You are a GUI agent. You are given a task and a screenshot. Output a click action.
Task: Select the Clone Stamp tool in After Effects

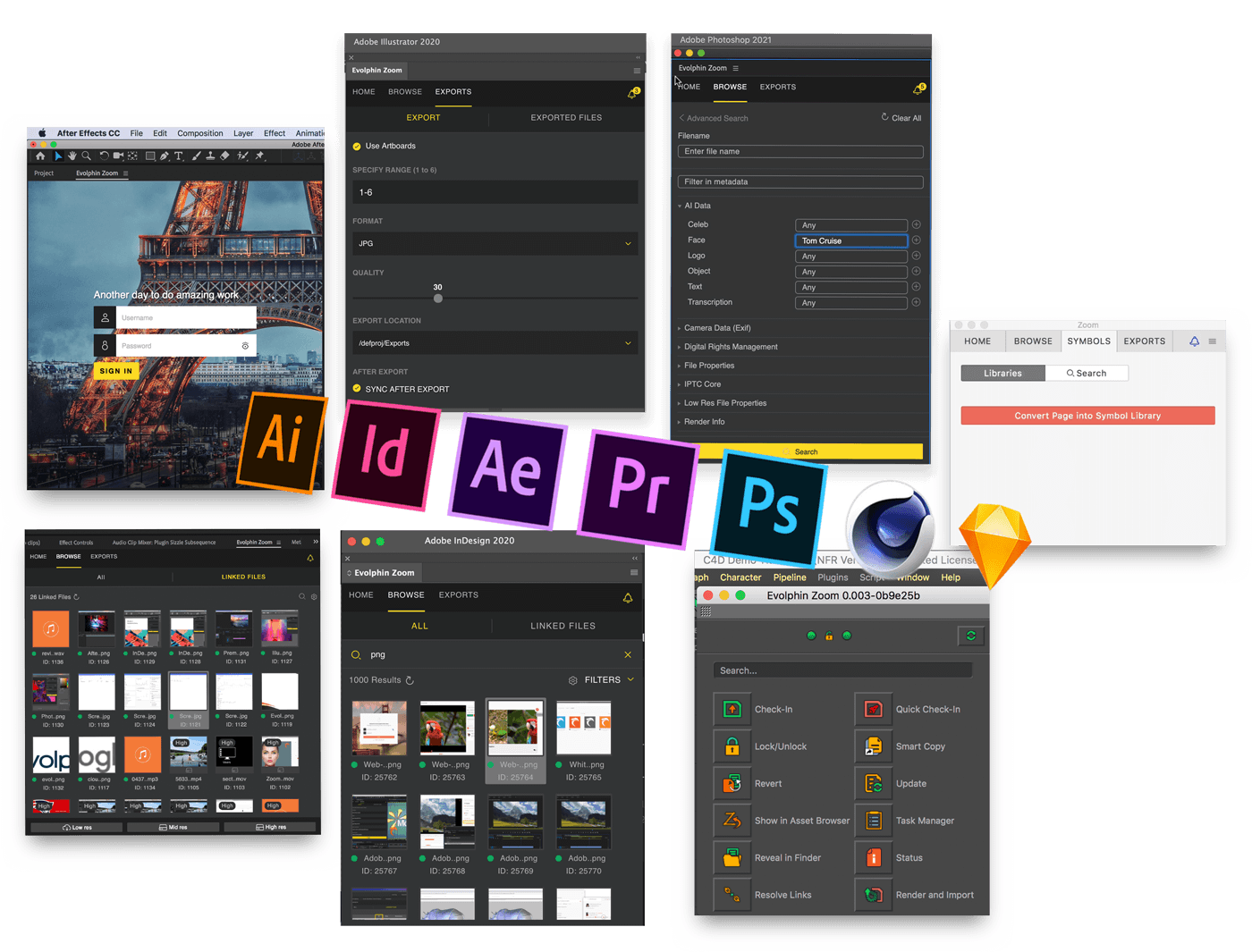210,156
